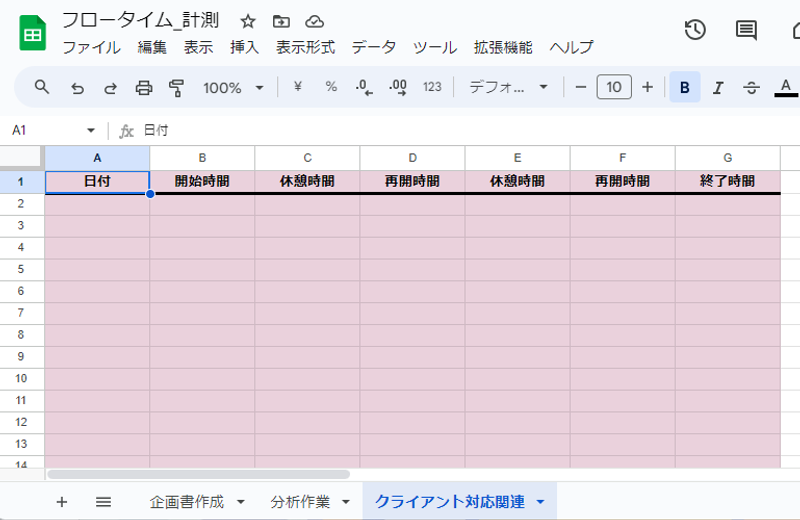Select cell 開始時間 in B1
The image size is (800, 520).
(202, 182)
